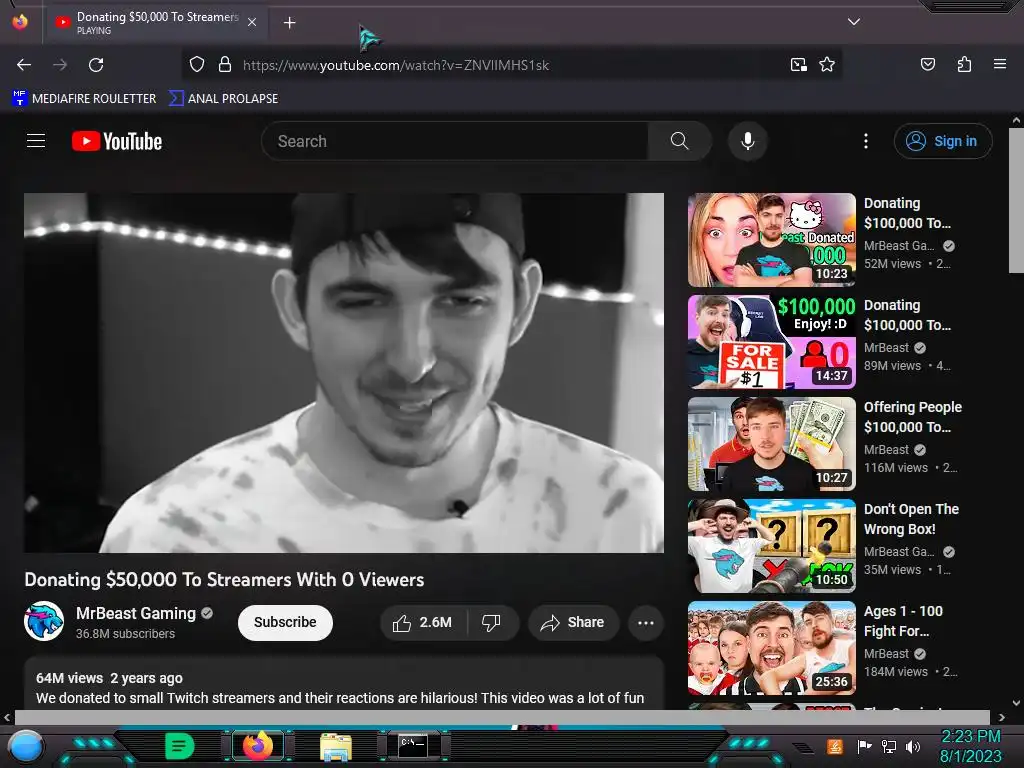1024x768 pixels.
Task: Switch to Firefox on the taskbar
Action: (258, 746)
